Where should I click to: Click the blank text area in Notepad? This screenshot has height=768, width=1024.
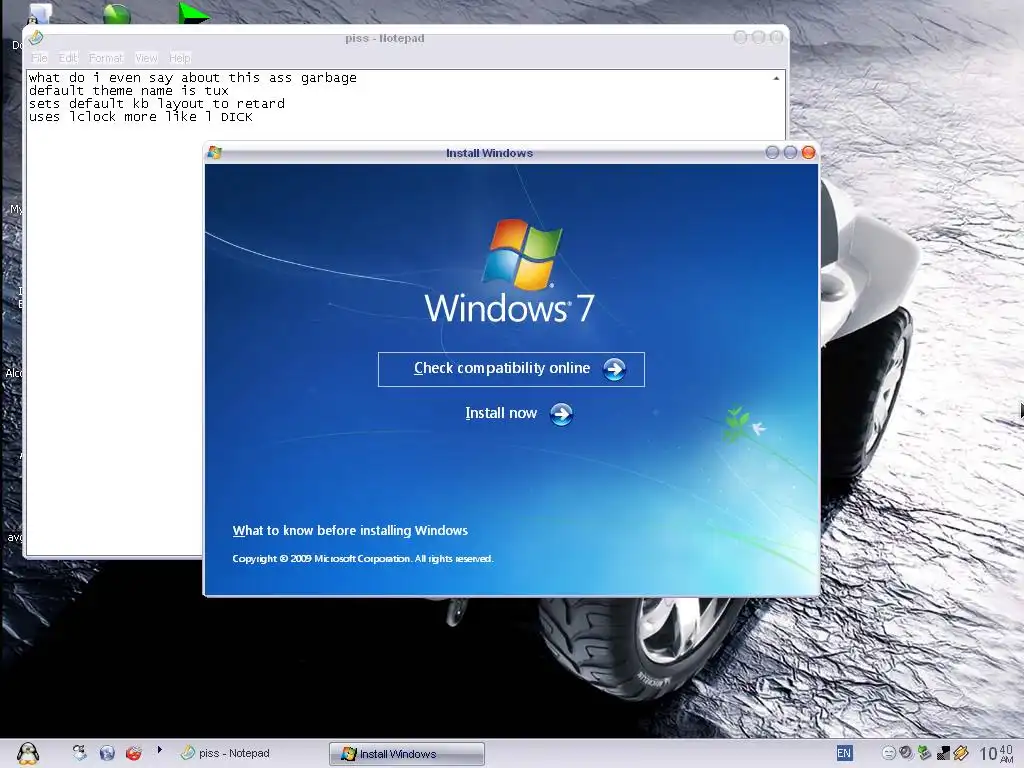tap(114, 340)
